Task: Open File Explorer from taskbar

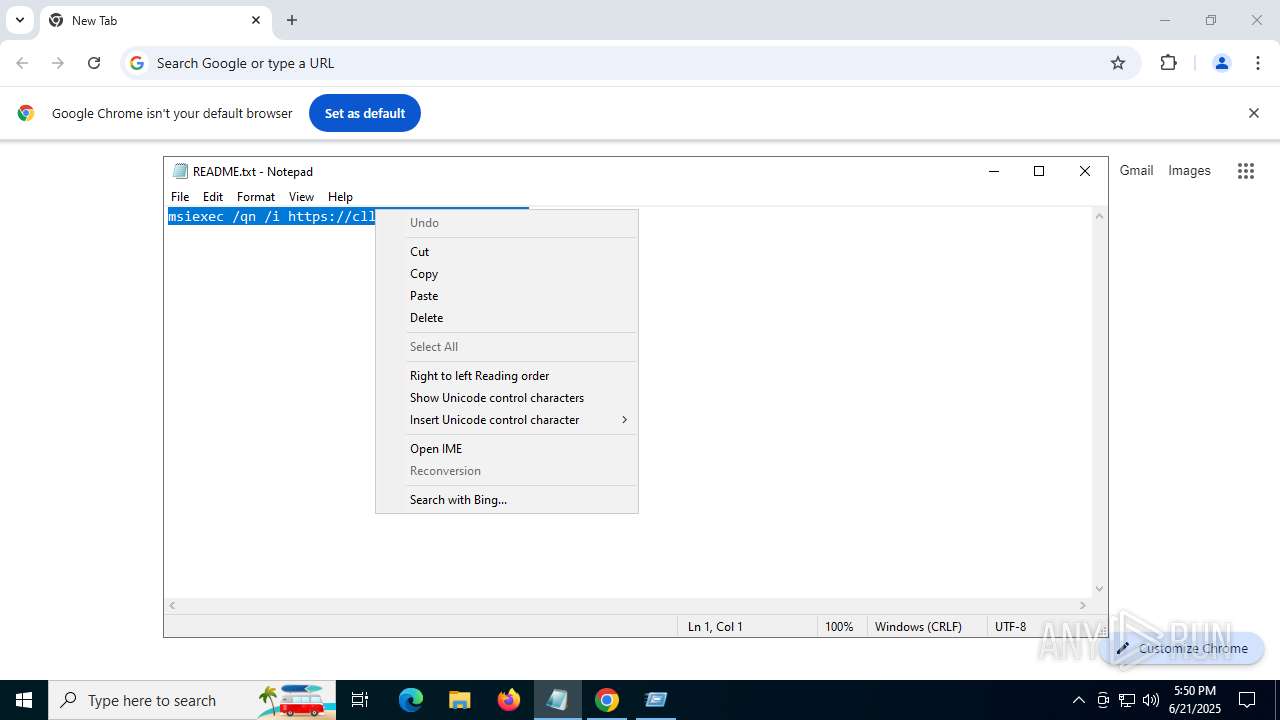Action: pos(459,700)
